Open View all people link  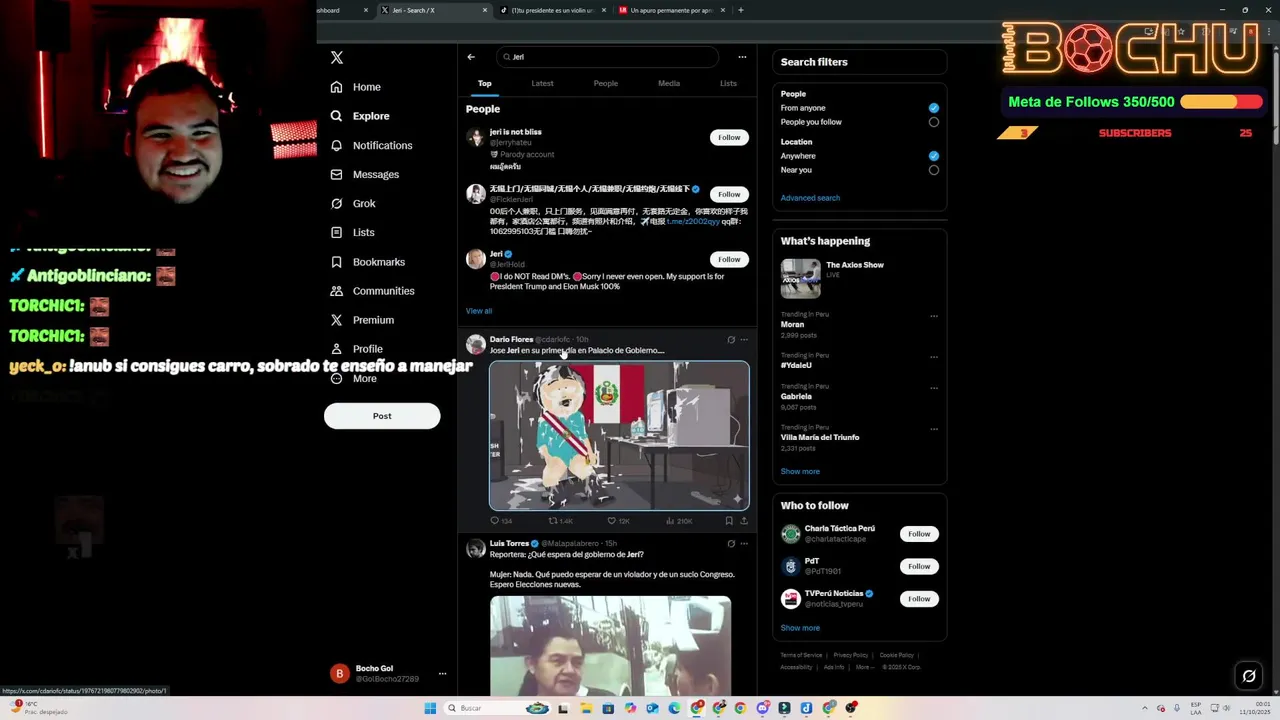click(479, 311)
